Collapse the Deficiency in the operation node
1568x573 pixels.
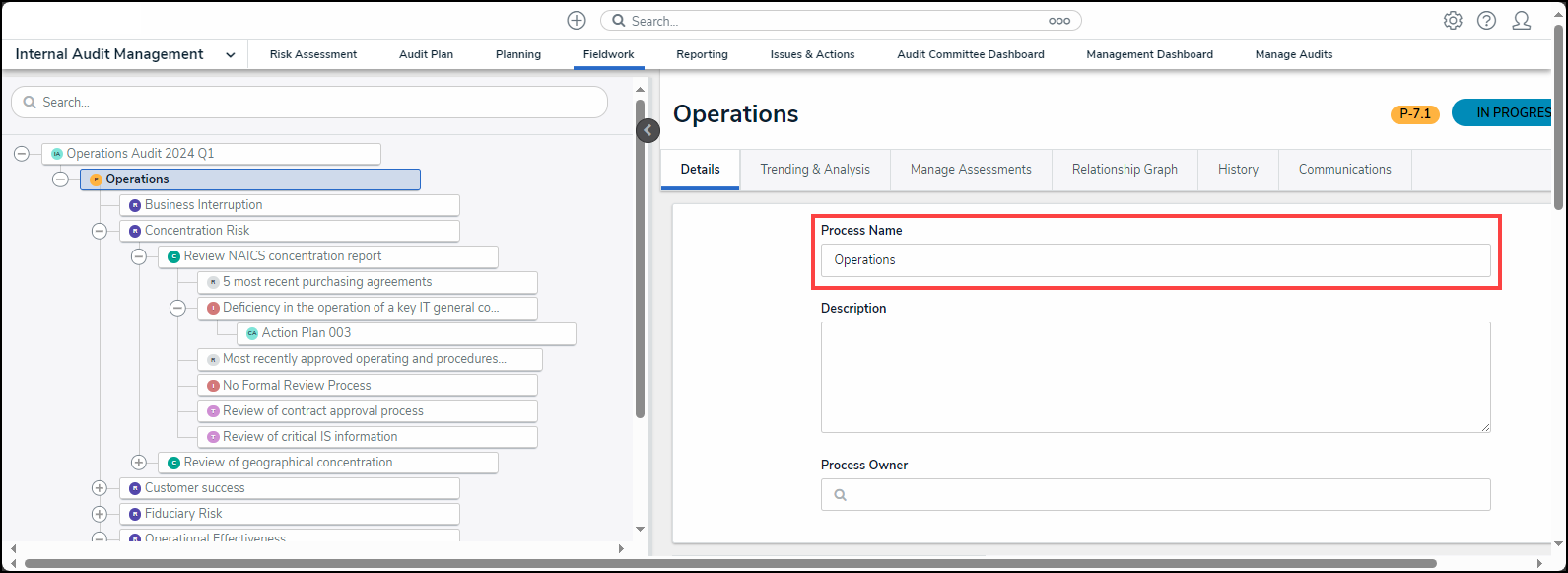pyautogui.click(x=177, y=308)
